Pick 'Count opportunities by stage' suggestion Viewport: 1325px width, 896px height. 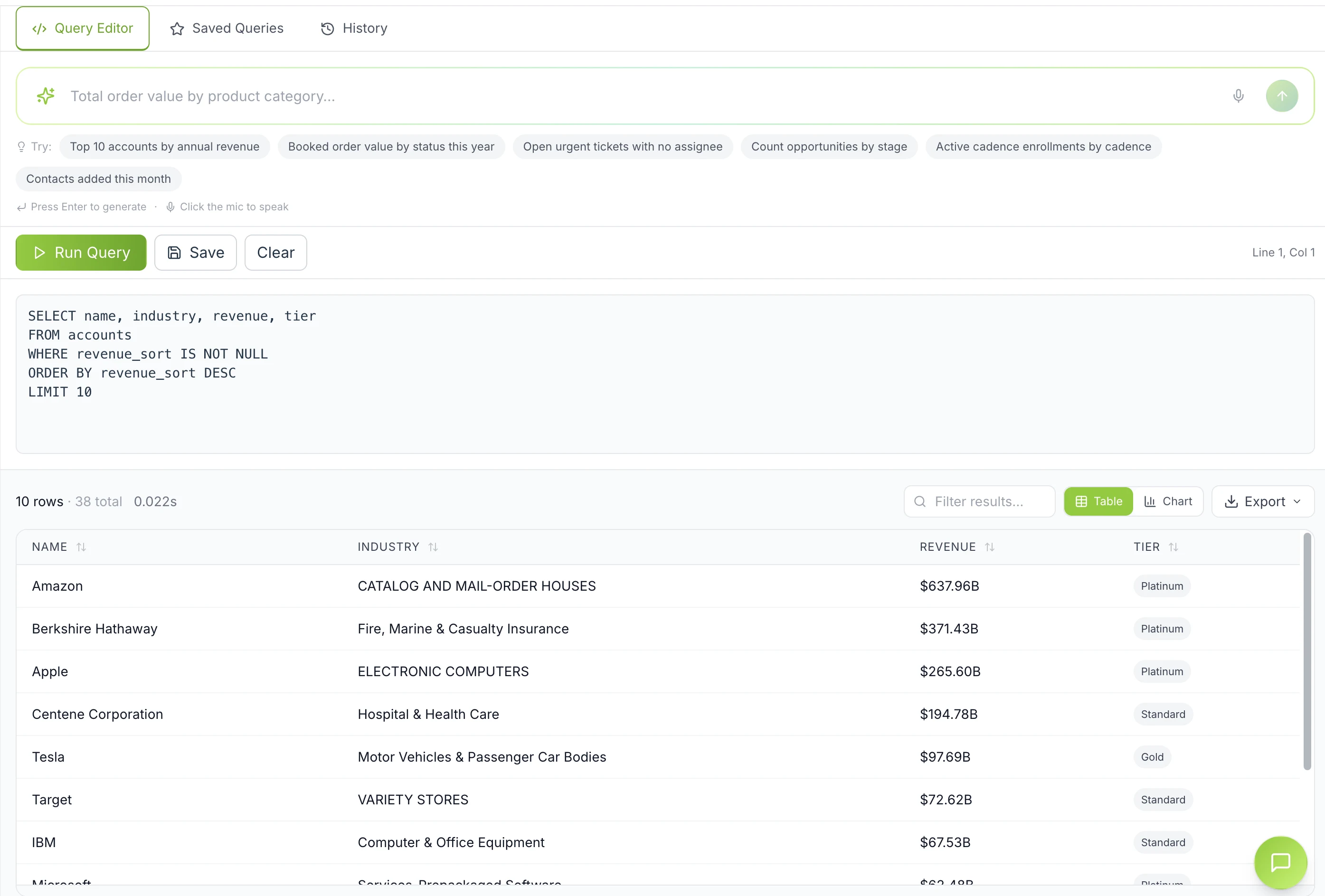[829, 146]
